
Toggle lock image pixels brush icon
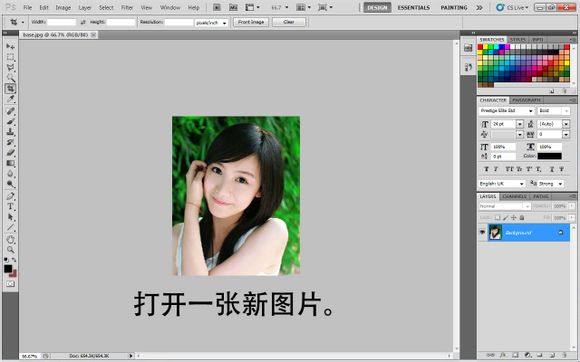(x=506, y=218)
